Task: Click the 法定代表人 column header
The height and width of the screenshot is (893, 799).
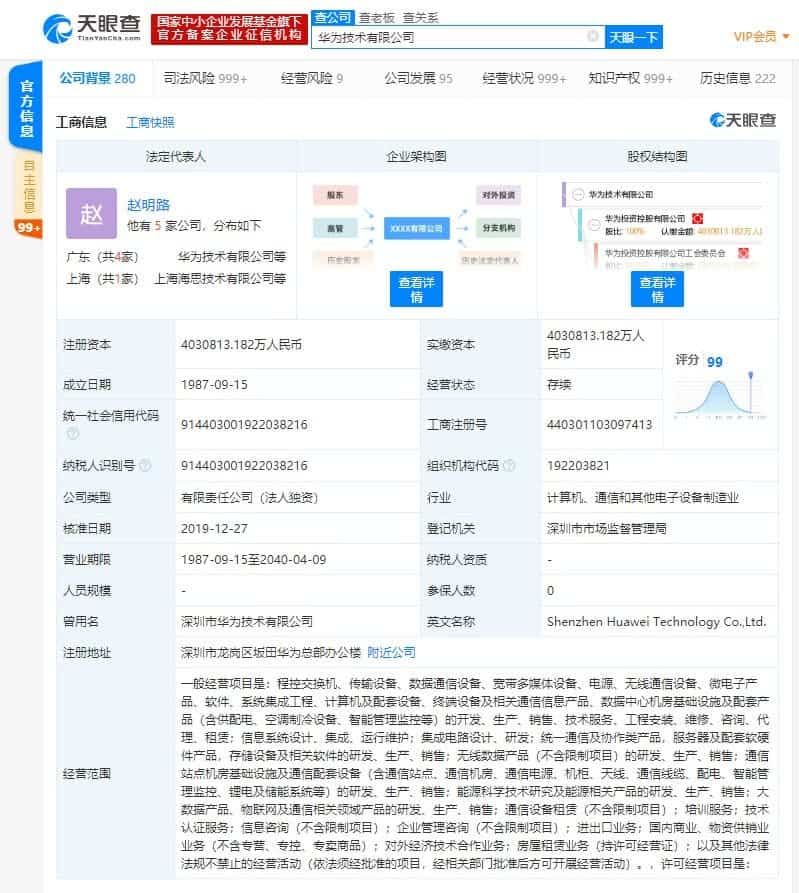Action: (175, 156)
